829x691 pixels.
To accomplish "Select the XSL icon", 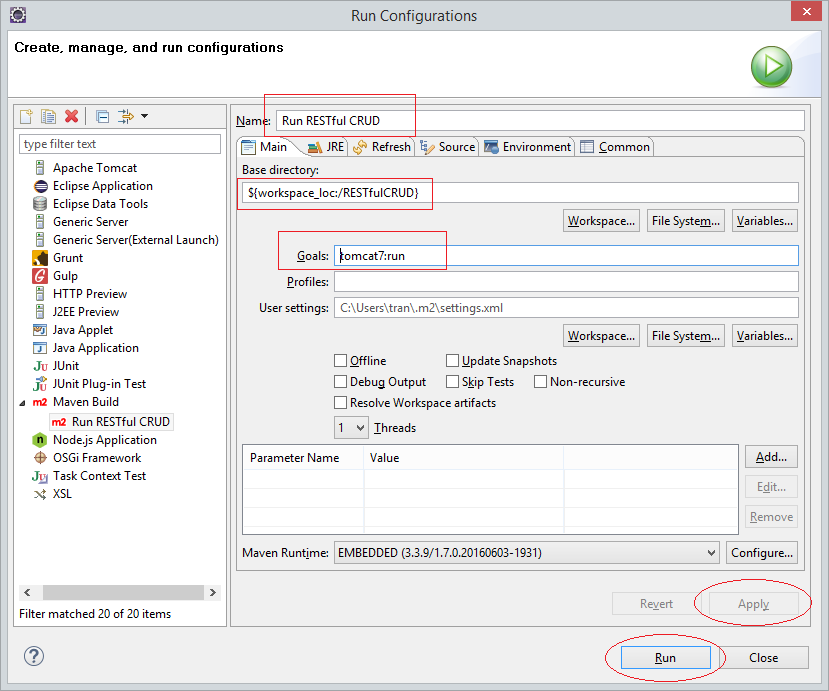I will click(x=40, y=494).
